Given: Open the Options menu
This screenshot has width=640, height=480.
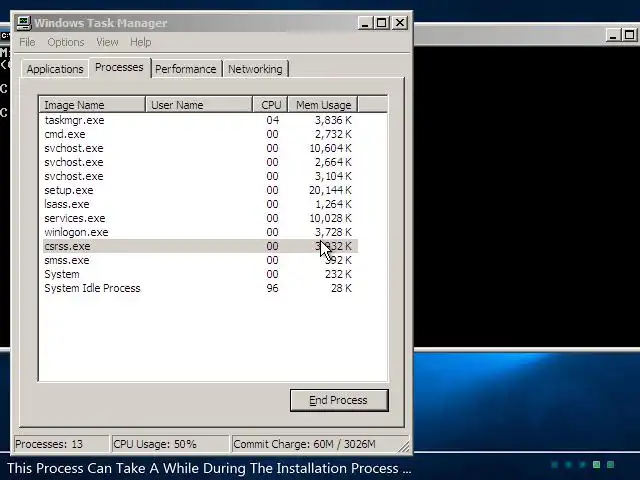Looking at the screenshot, I should coord(66,42).
